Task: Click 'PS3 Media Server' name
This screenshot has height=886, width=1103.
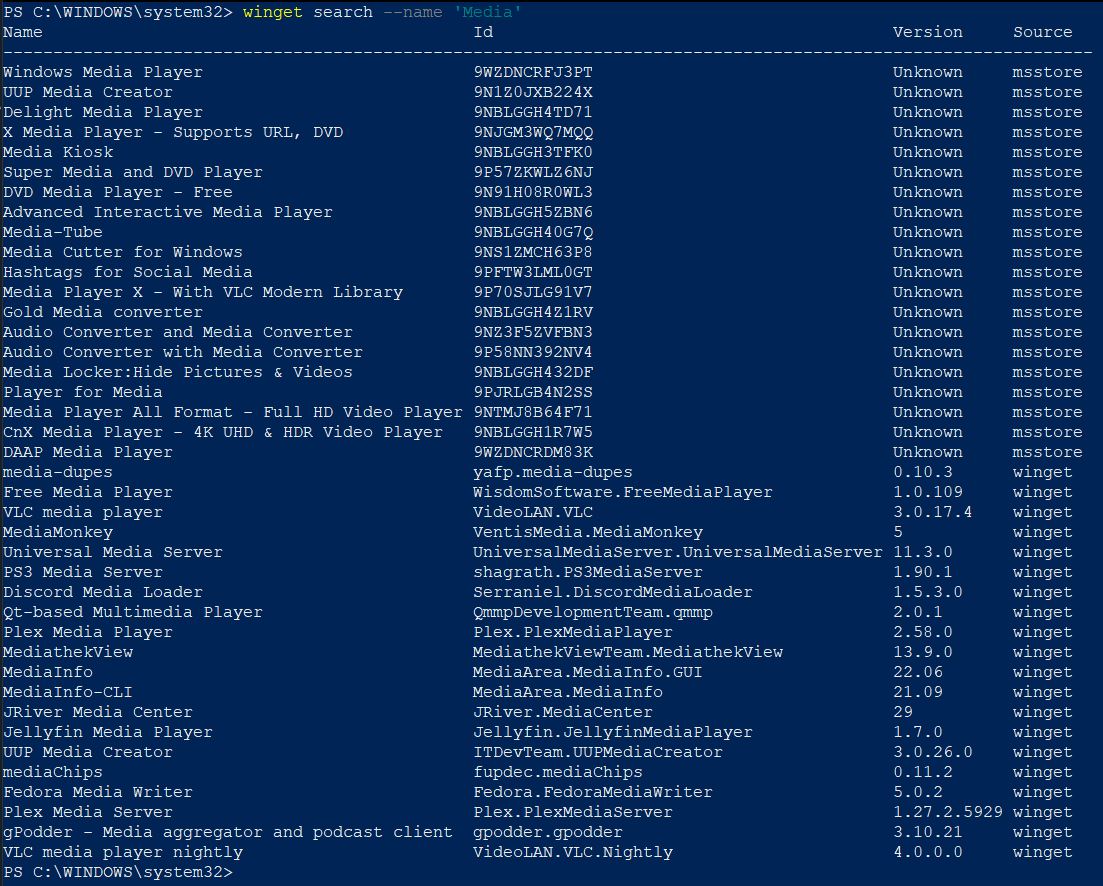Action: pos(82,572)
